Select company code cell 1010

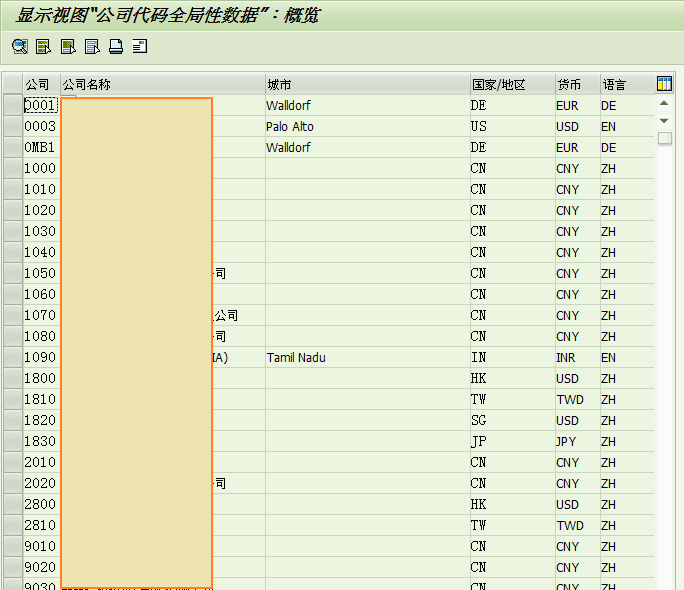(x=41, y=189)
